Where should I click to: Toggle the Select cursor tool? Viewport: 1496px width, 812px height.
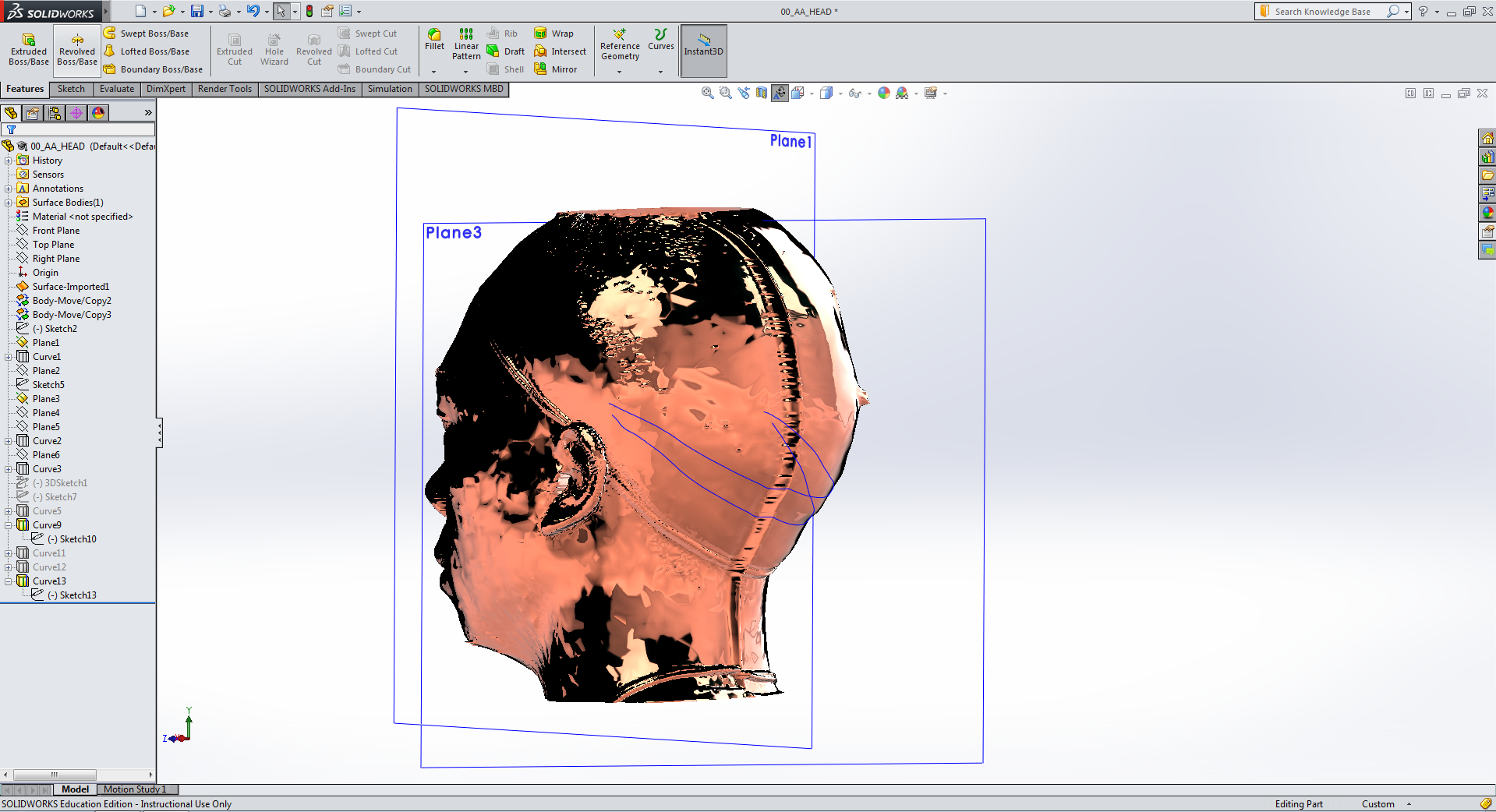click(281, 11)
